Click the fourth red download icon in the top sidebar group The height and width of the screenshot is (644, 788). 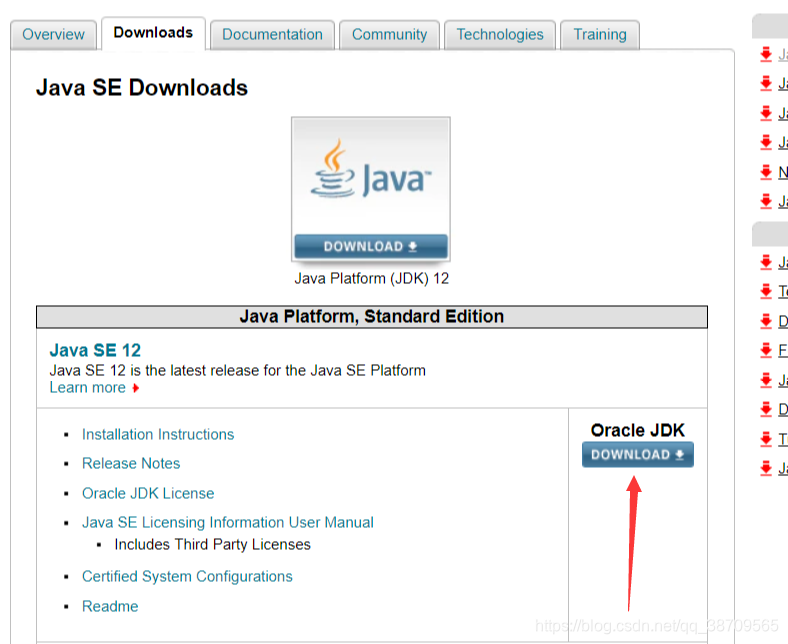766,142
